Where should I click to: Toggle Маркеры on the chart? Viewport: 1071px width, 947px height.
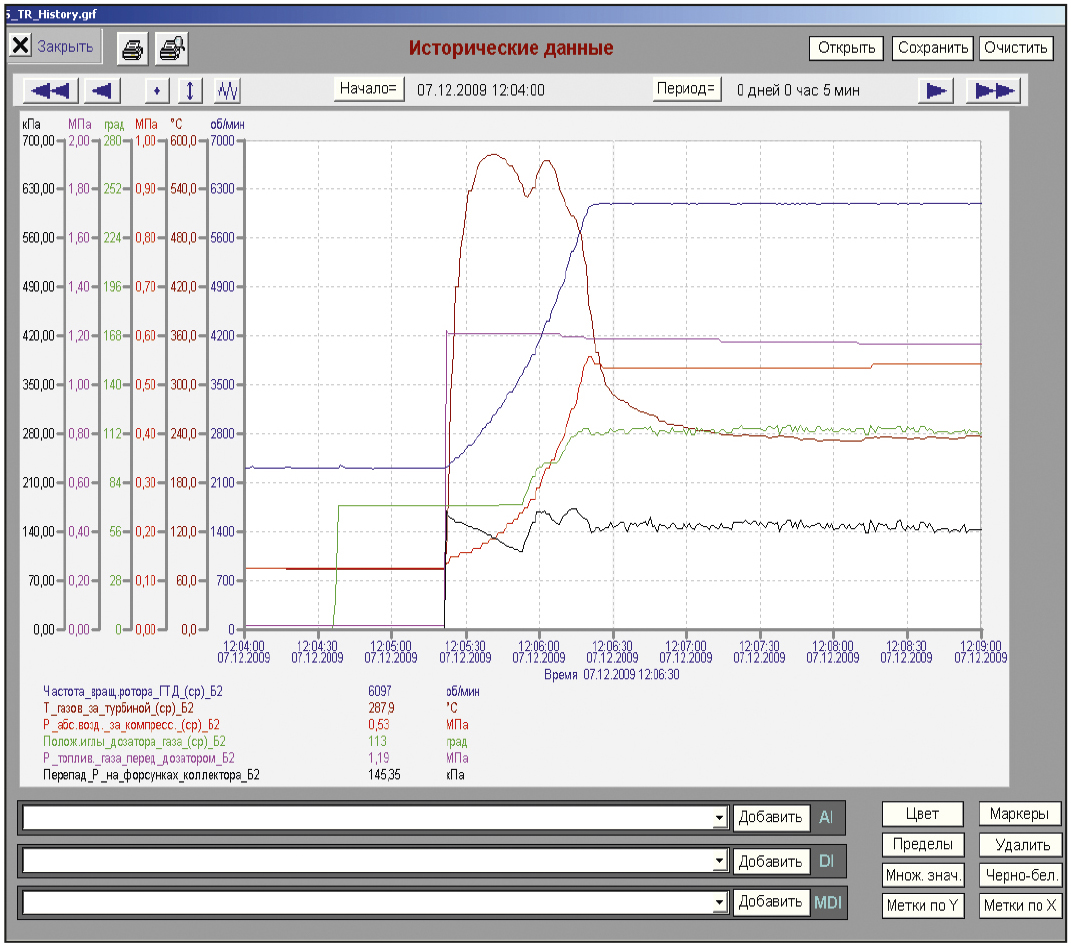coord(1019,814)
